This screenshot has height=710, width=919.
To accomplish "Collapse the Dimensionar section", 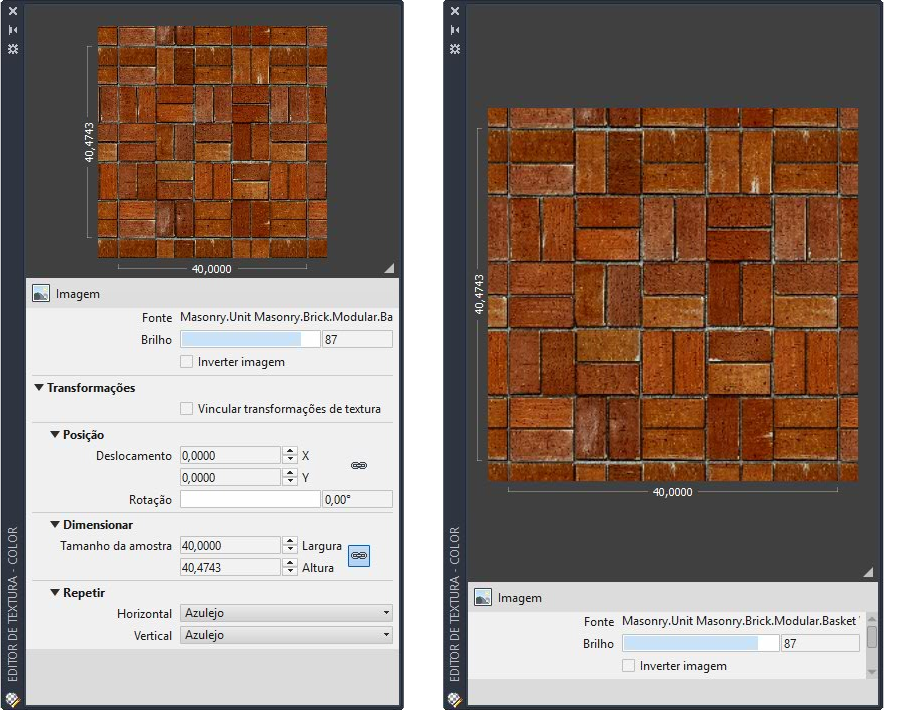I will pos(55,525).
